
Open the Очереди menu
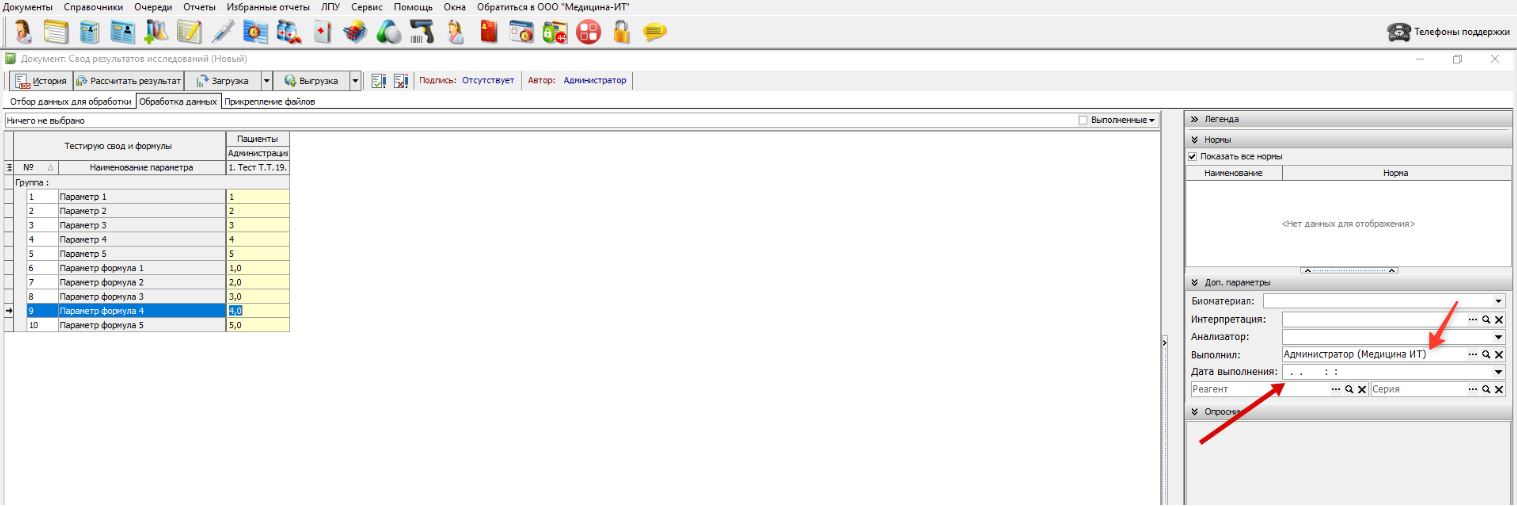[x=154, y=7]
